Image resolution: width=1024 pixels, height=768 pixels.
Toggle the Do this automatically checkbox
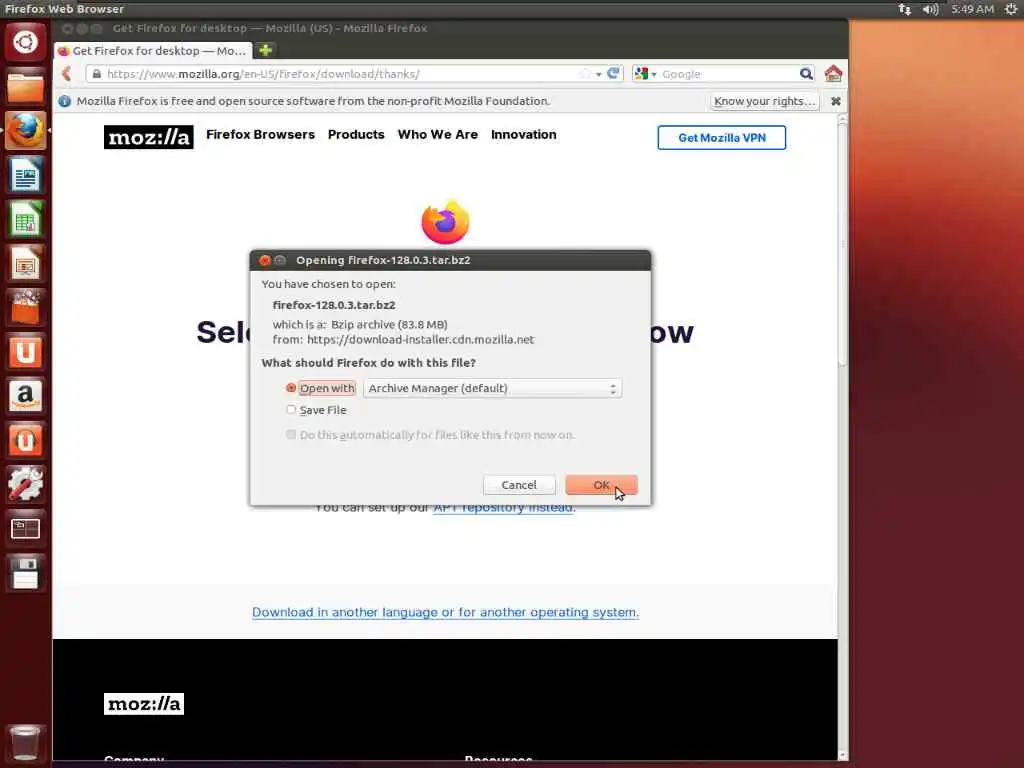pyautogui.click(x=291, y=434)
